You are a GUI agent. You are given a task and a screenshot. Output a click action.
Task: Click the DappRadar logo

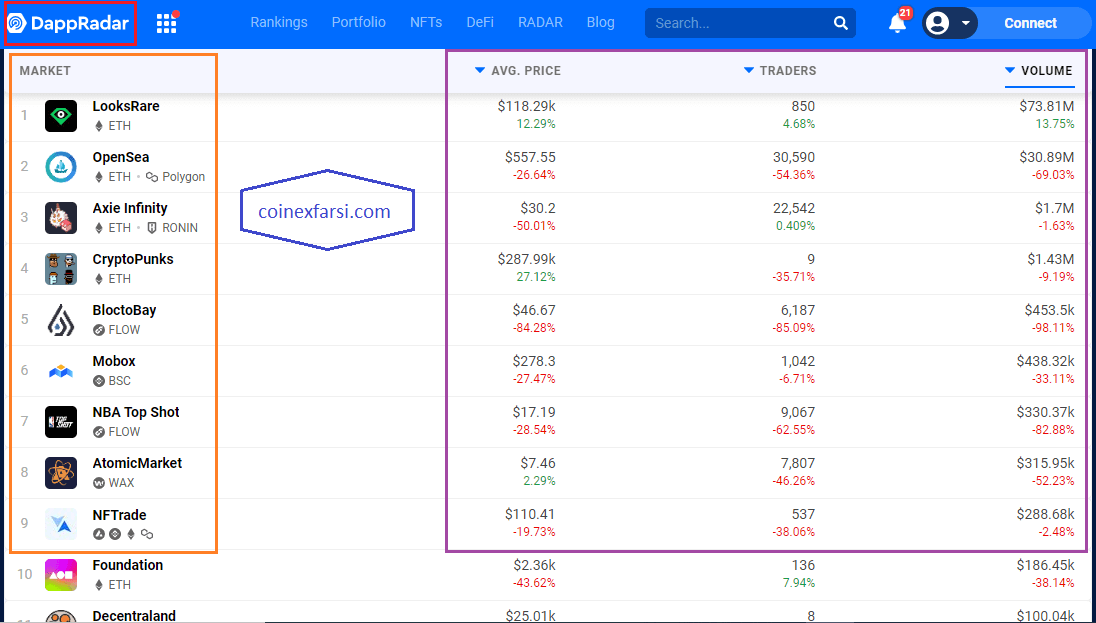[68, 23]
